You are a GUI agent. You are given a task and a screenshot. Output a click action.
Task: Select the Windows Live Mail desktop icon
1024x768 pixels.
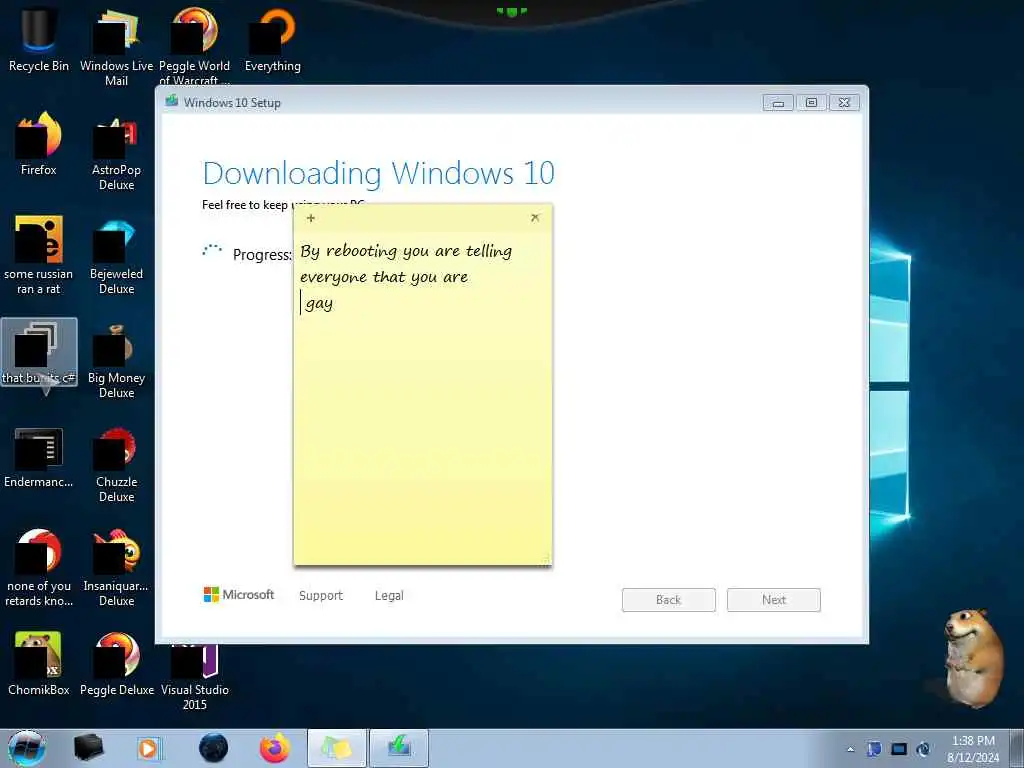tap(116, 46)
